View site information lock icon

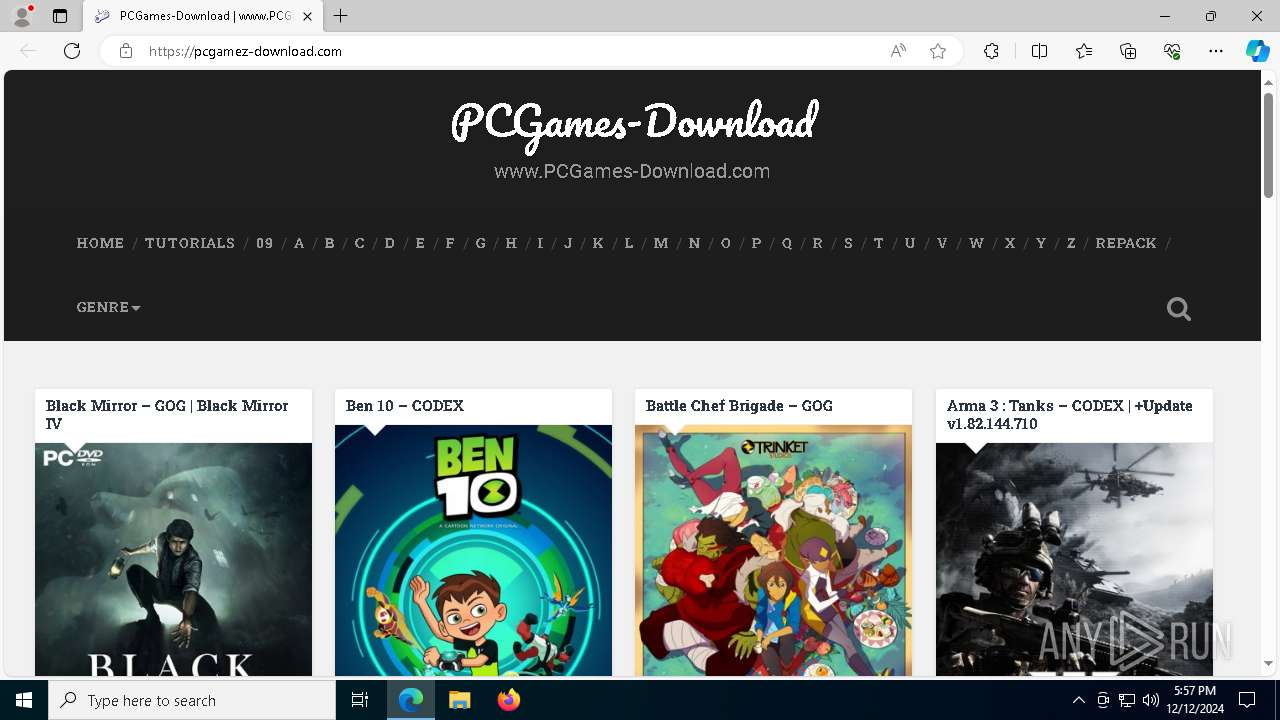[x=126, y=51]
